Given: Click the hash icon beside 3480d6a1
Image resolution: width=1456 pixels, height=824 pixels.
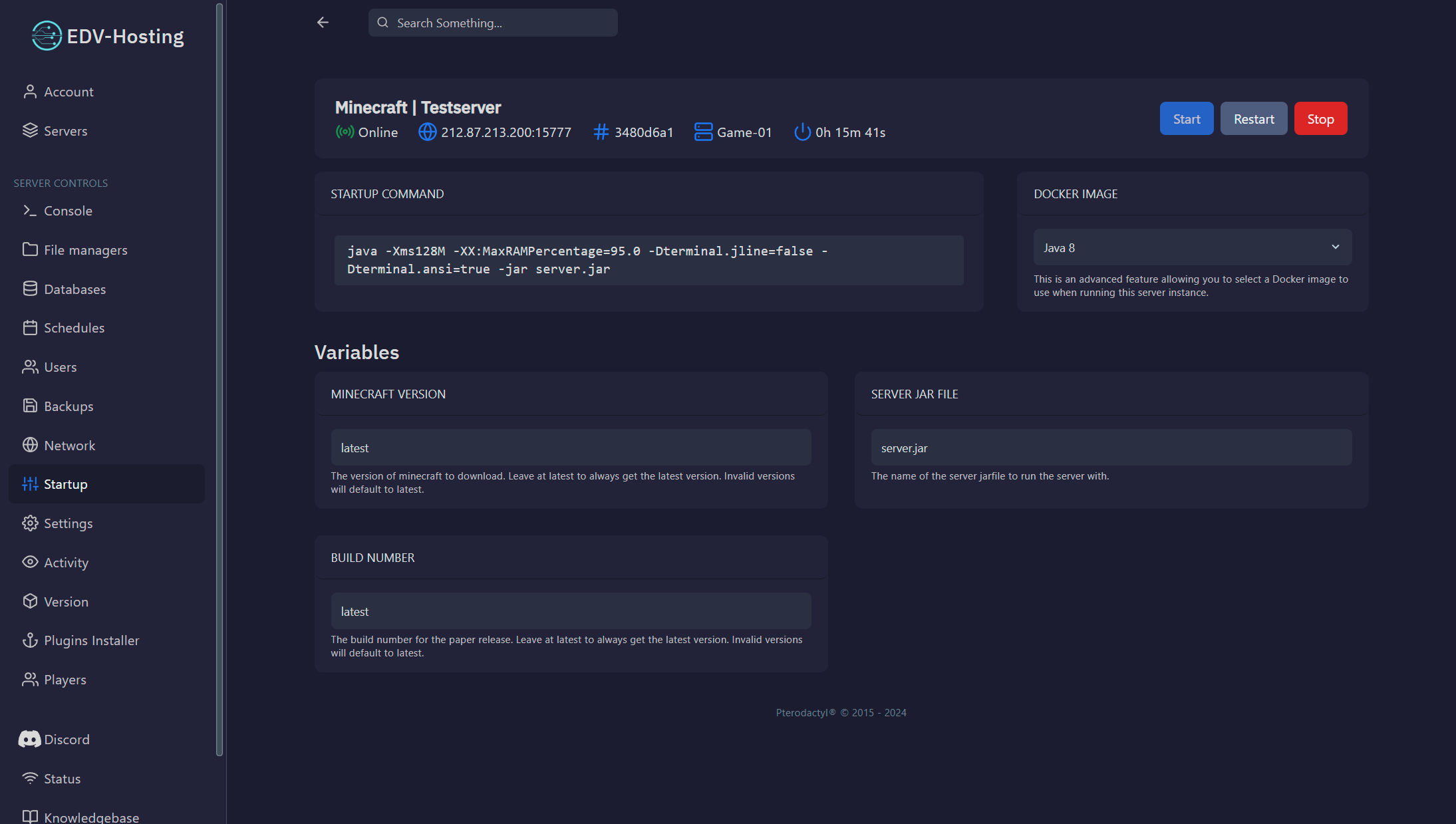Looking at the screenshot, I should click(601, 132).
